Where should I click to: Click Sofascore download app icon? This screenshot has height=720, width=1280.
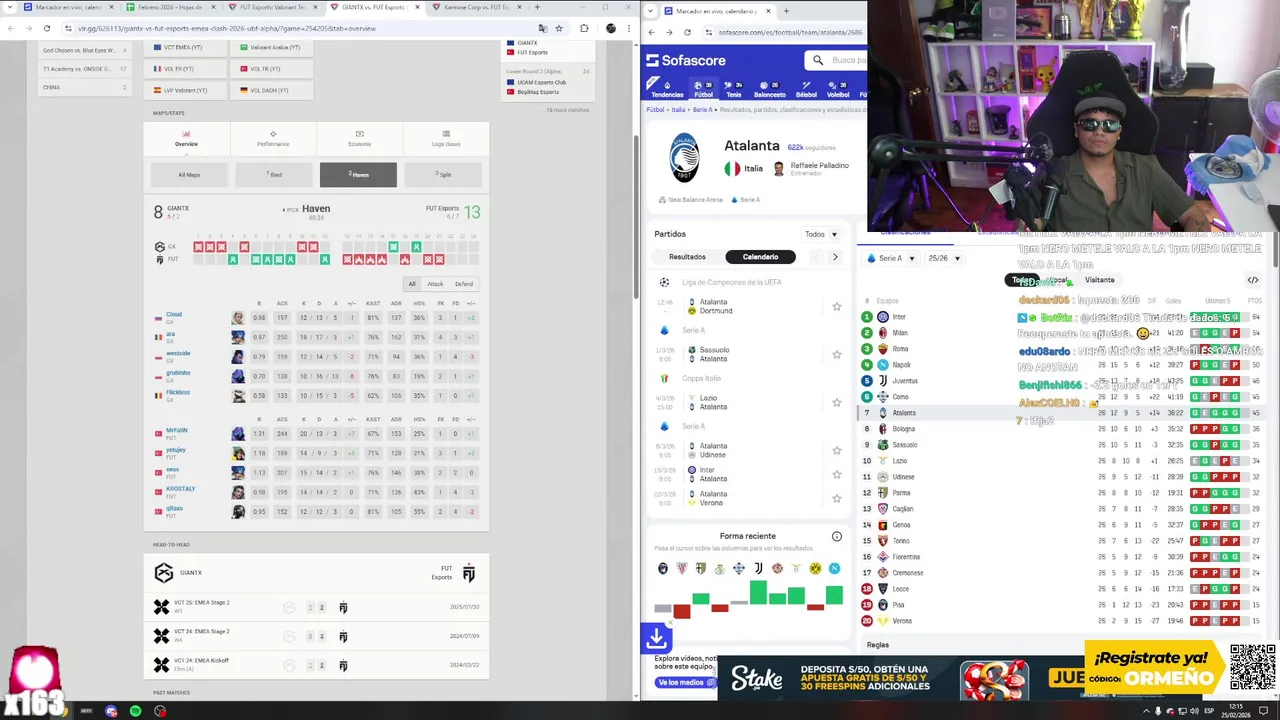point(657,637)
